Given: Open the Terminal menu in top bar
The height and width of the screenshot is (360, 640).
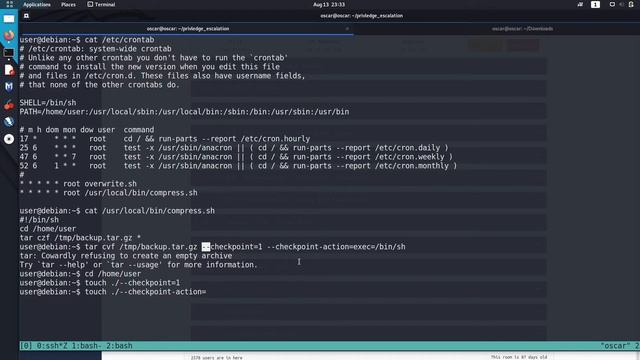Looking at the screenshot, I should 101,4.
